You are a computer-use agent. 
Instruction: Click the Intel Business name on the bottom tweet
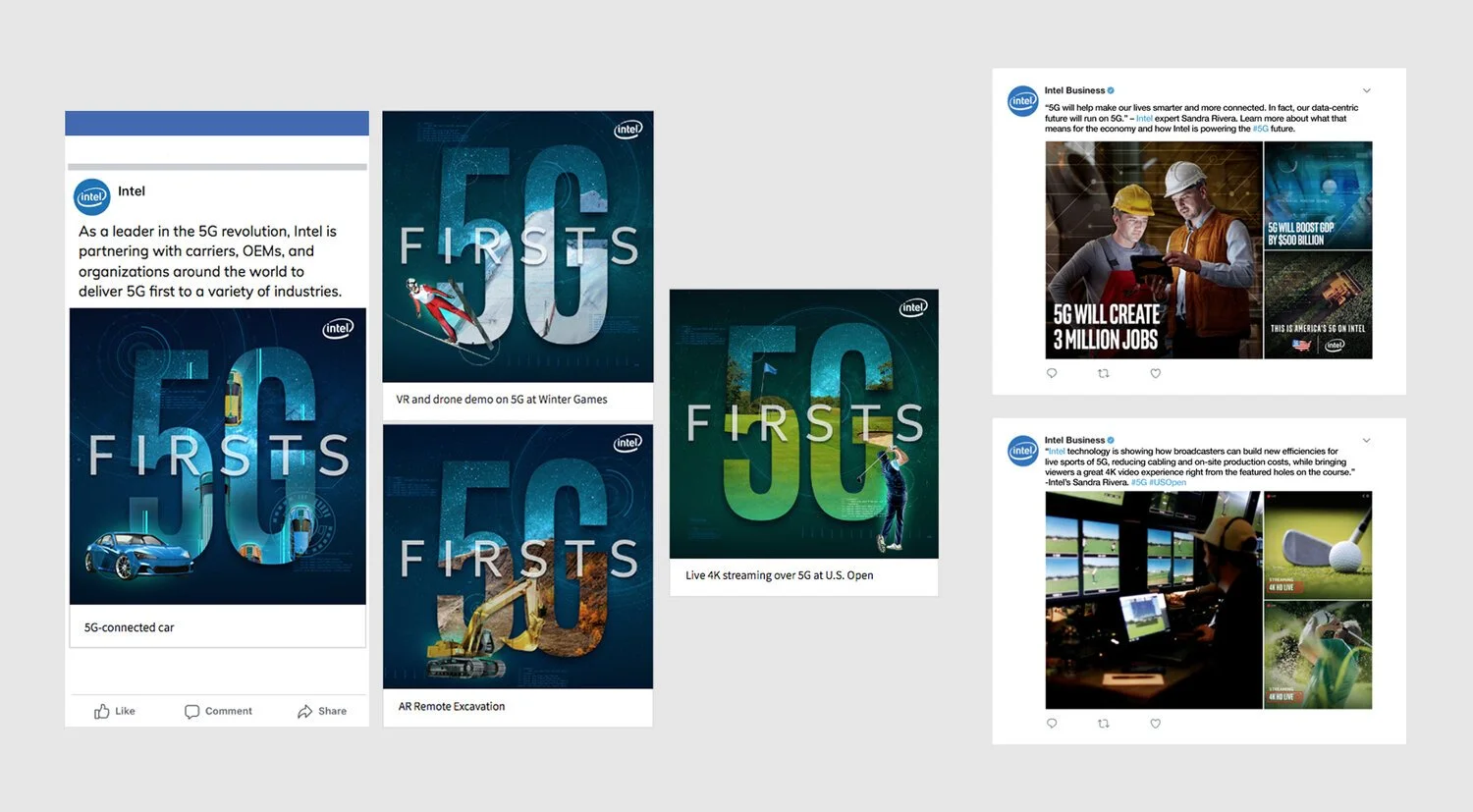click(x=1074, y=440)
